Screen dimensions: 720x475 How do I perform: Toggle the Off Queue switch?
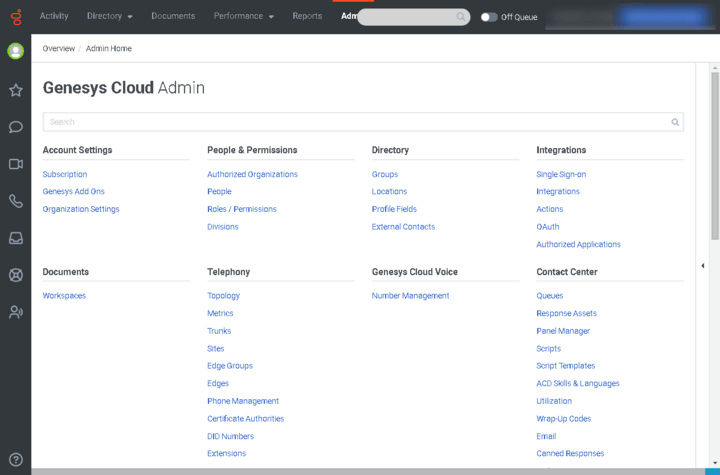[x=489, y=17]
